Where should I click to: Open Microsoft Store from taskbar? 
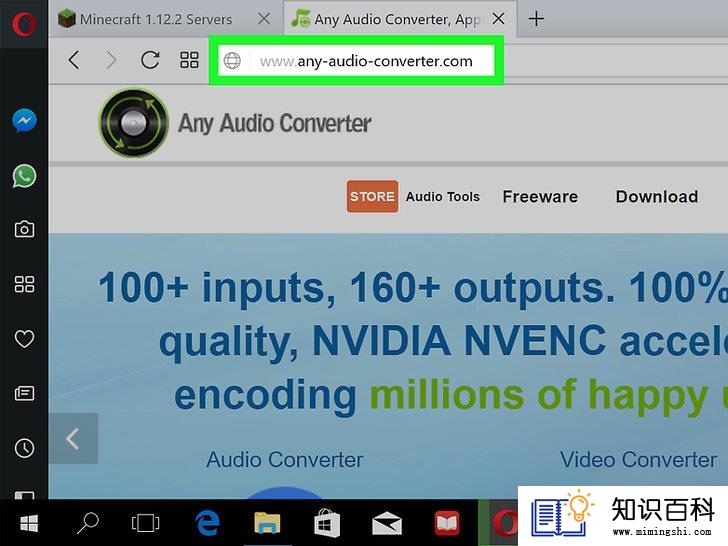pos(327,523)
